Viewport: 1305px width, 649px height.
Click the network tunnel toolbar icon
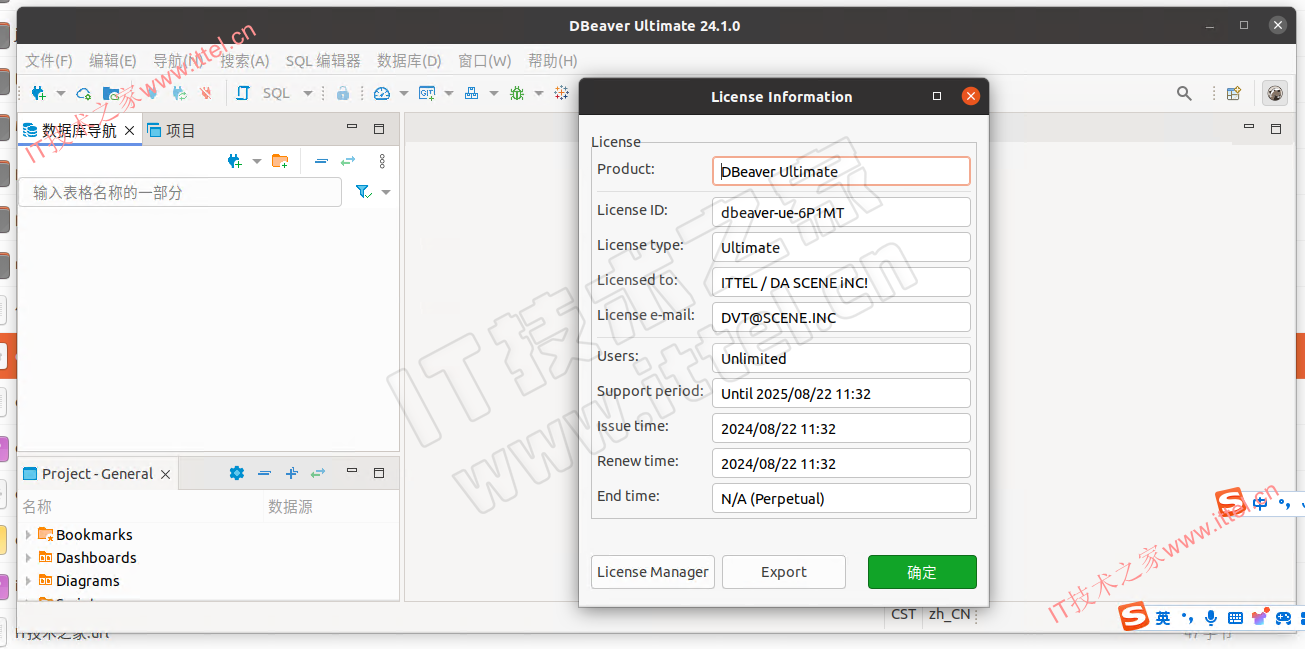(472, 93)
